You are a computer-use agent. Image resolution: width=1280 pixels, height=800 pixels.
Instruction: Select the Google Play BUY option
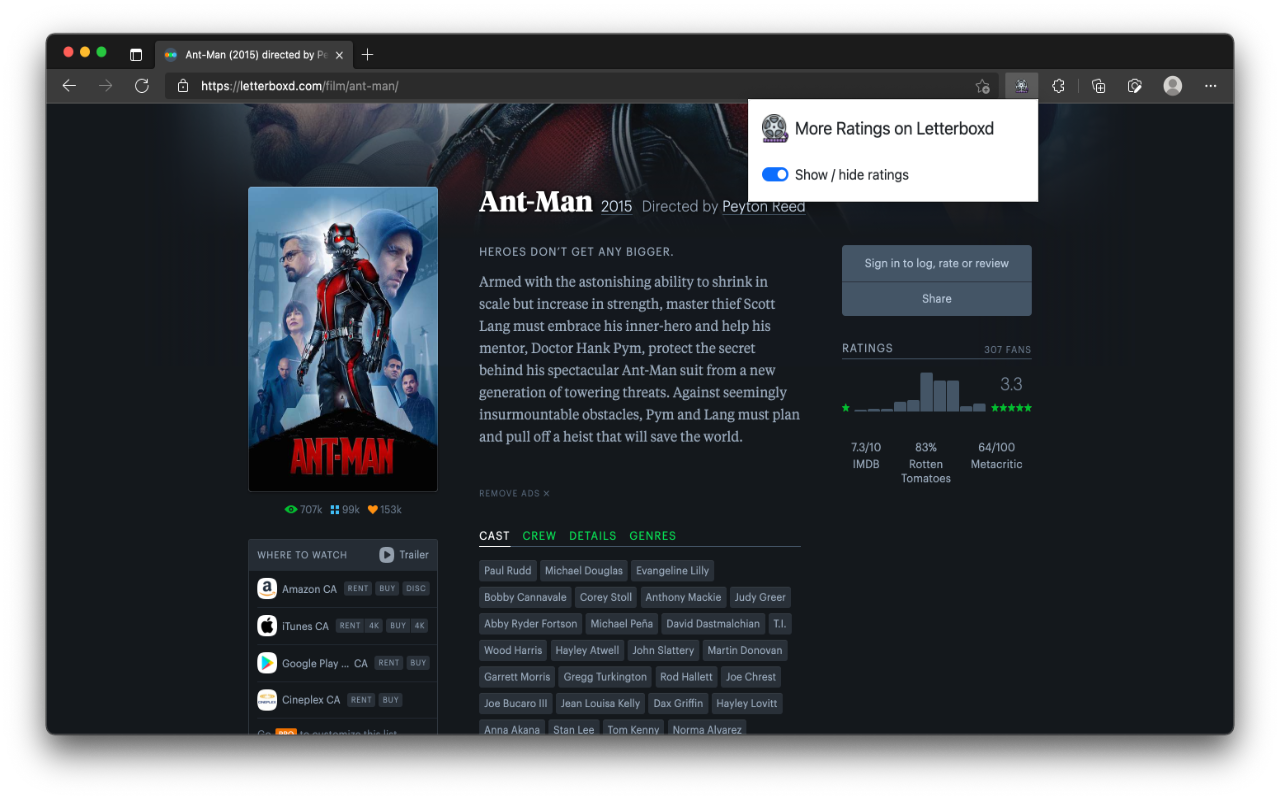point(418,663)
